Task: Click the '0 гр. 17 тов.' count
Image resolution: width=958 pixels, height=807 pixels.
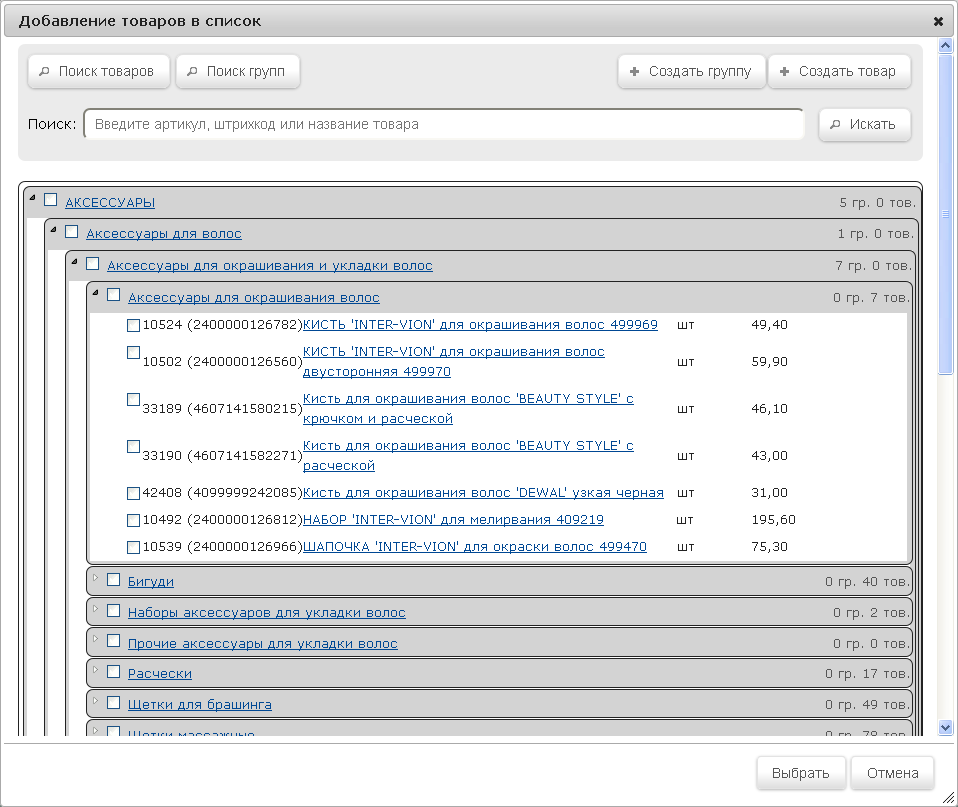Action: pyautogui.click(x=868, y=674)
